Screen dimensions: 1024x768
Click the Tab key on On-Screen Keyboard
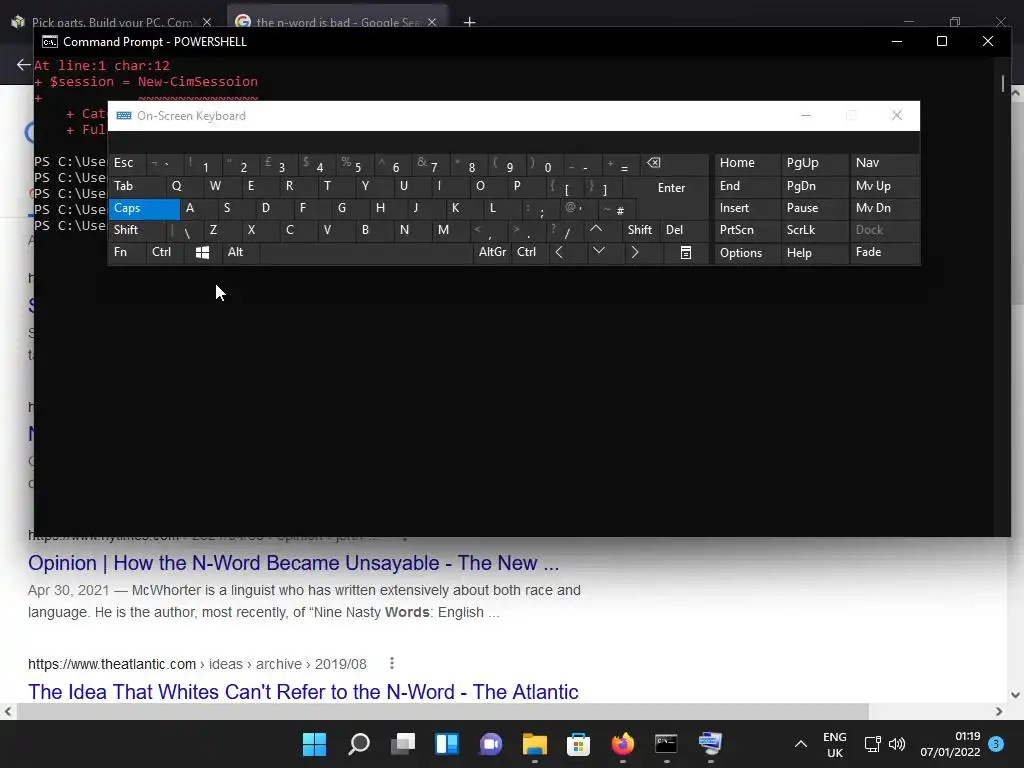(137, 187)
